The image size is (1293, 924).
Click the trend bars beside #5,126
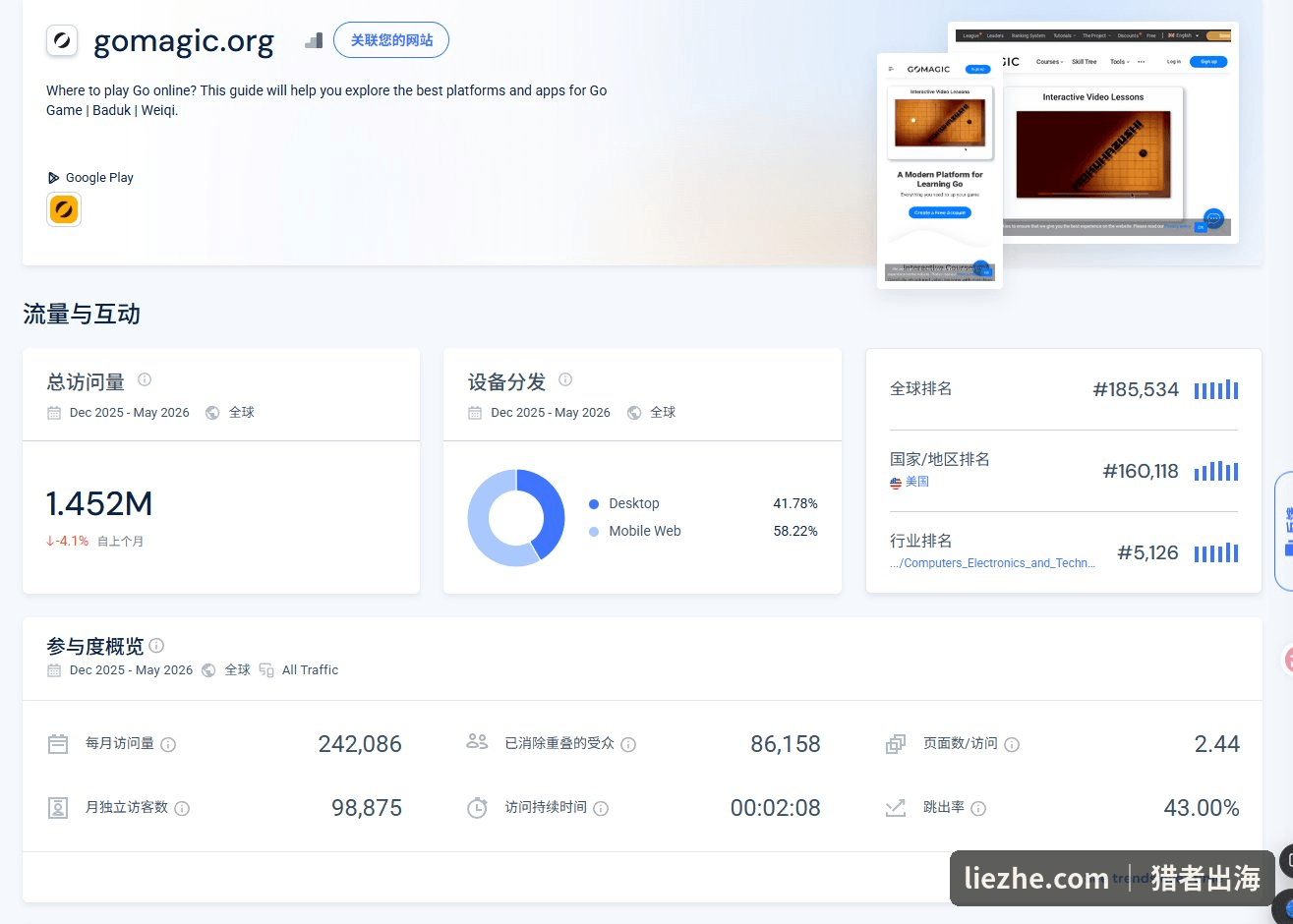[1216, 552]
